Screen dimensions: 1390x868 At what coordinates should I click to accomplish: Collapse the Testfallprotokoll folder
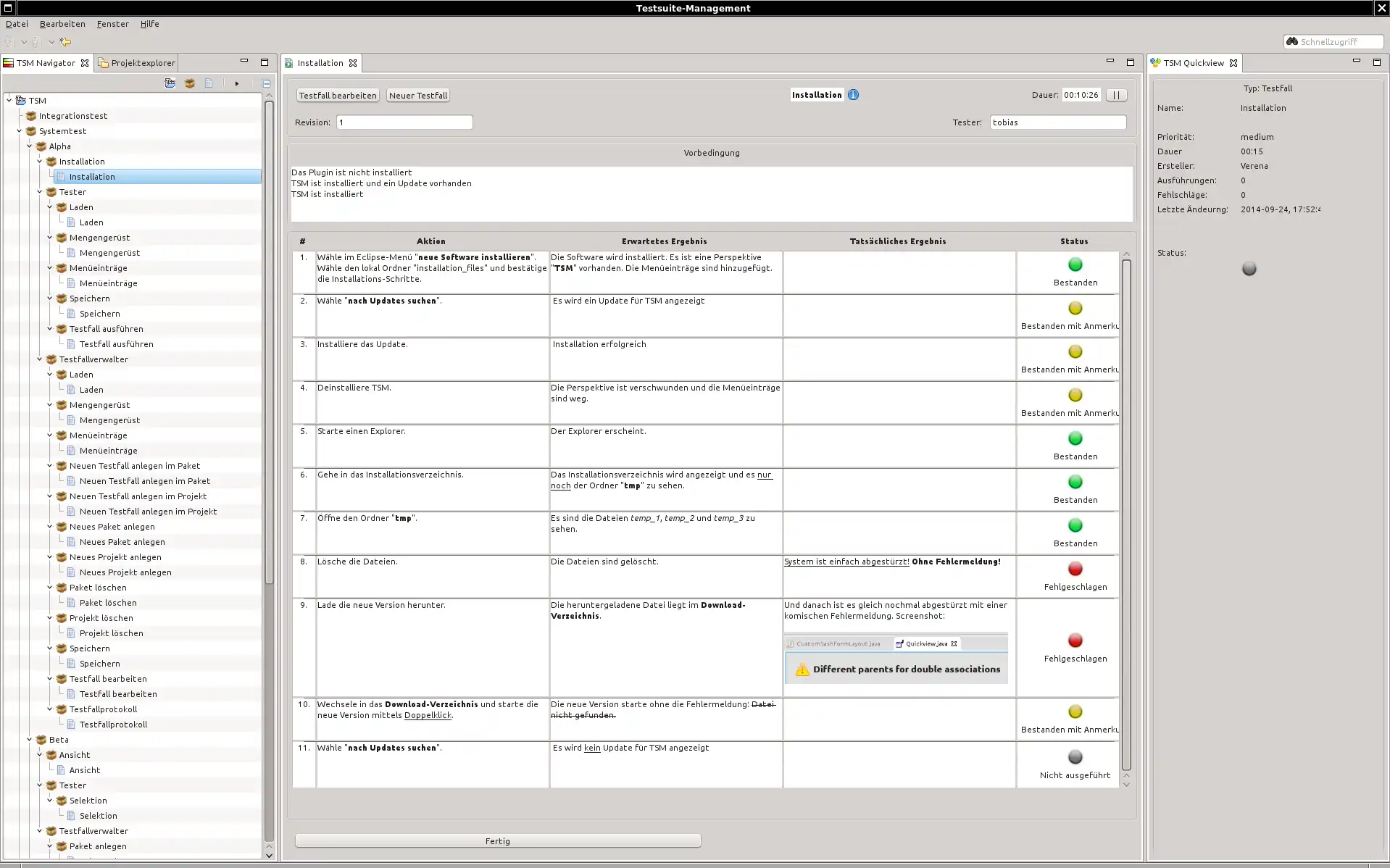[x=50, y=709]
